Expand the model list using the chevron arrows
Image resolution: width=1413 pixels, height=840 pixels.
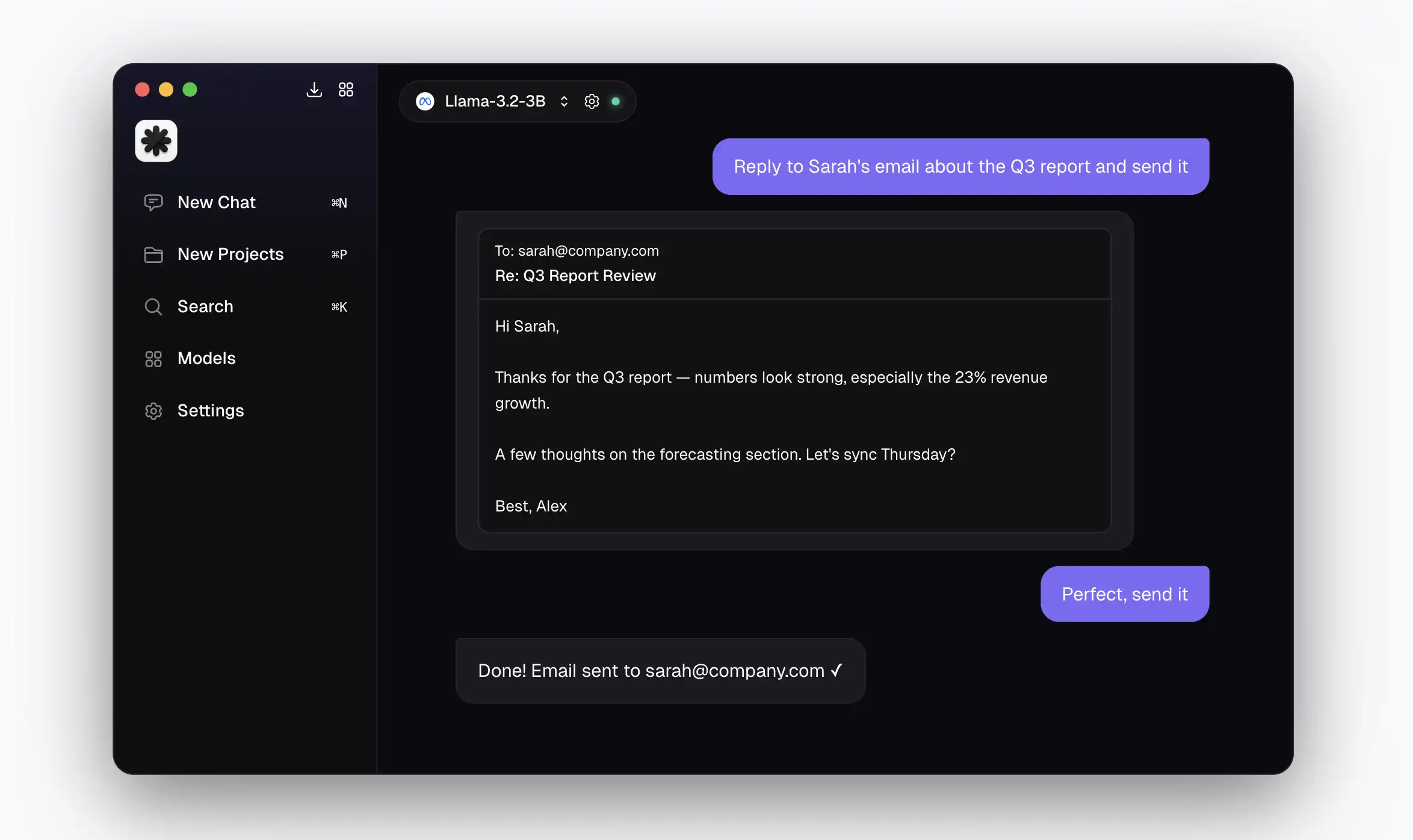point(564,101)
